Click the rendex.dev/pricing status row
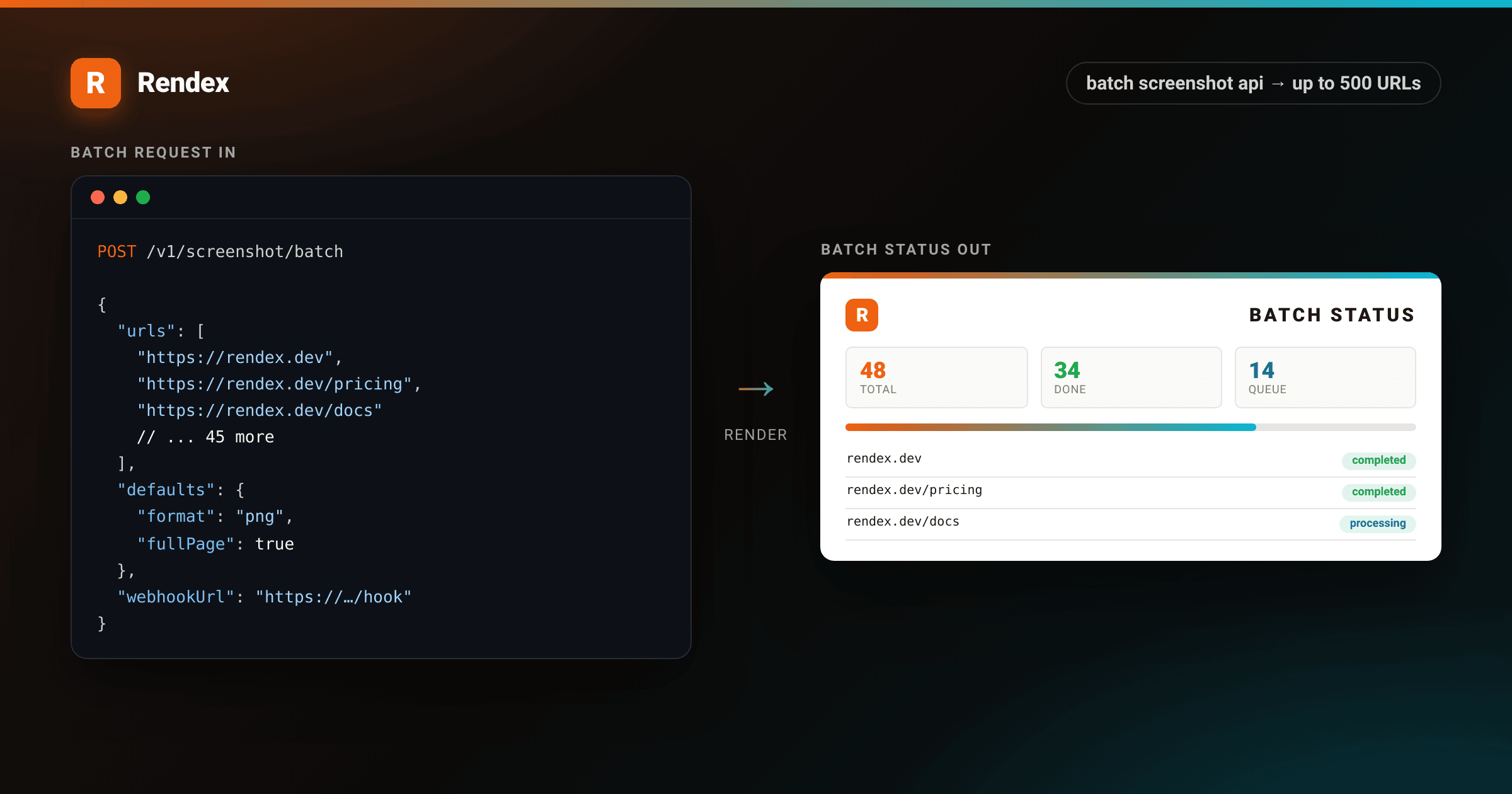Viewport: 1512px width, 794px height. click(1131, 492)
